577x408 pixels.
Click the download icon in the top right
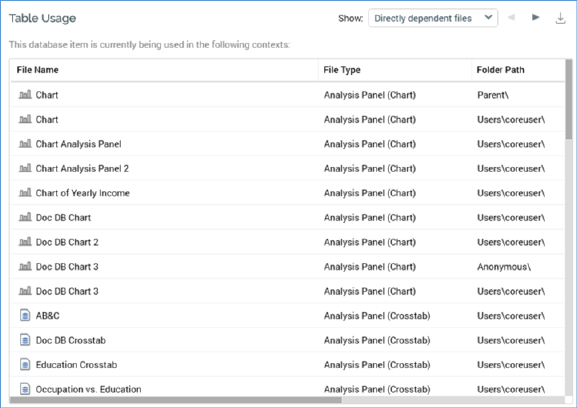560,18
